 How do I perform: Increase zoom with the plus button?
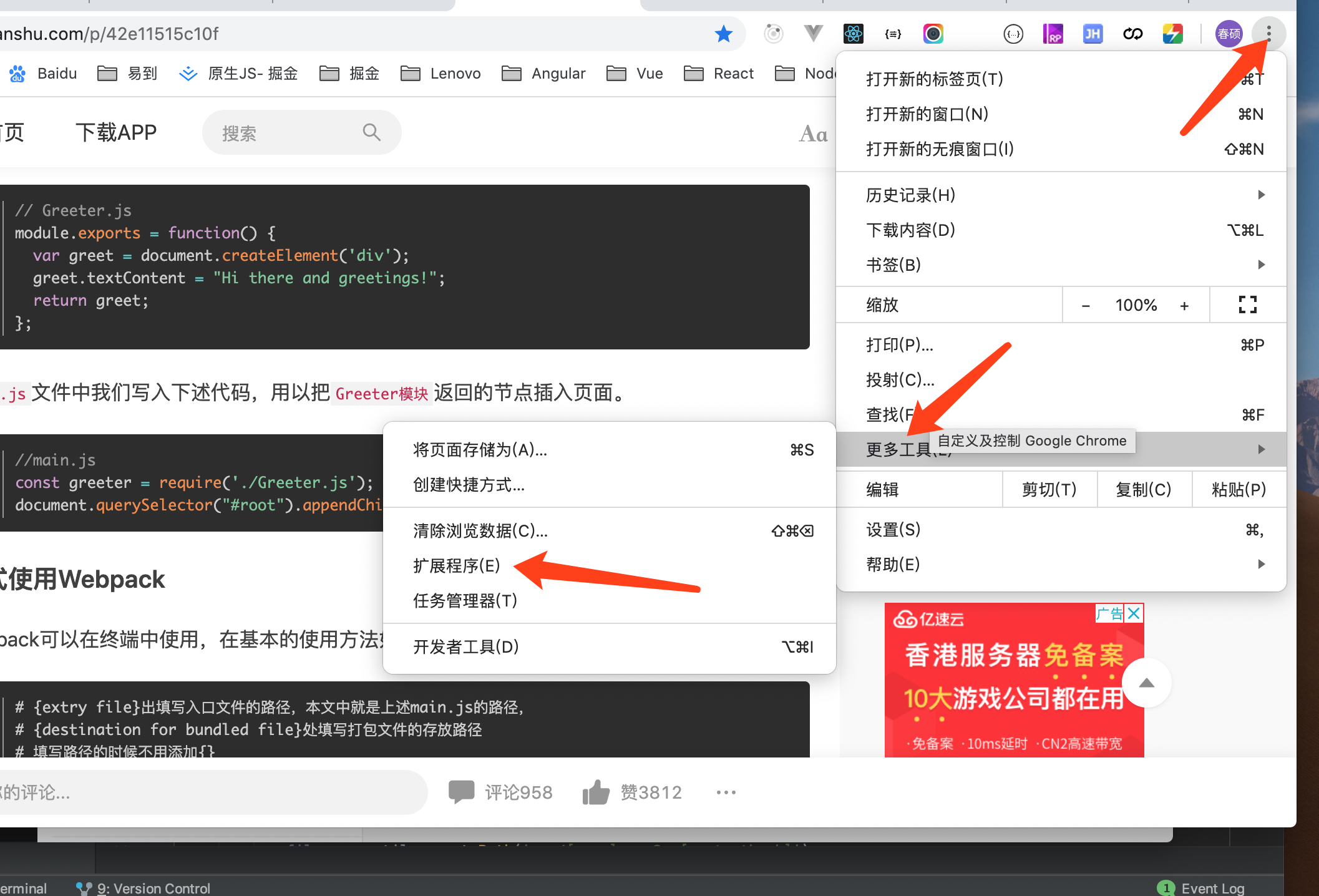point(1184,305)
